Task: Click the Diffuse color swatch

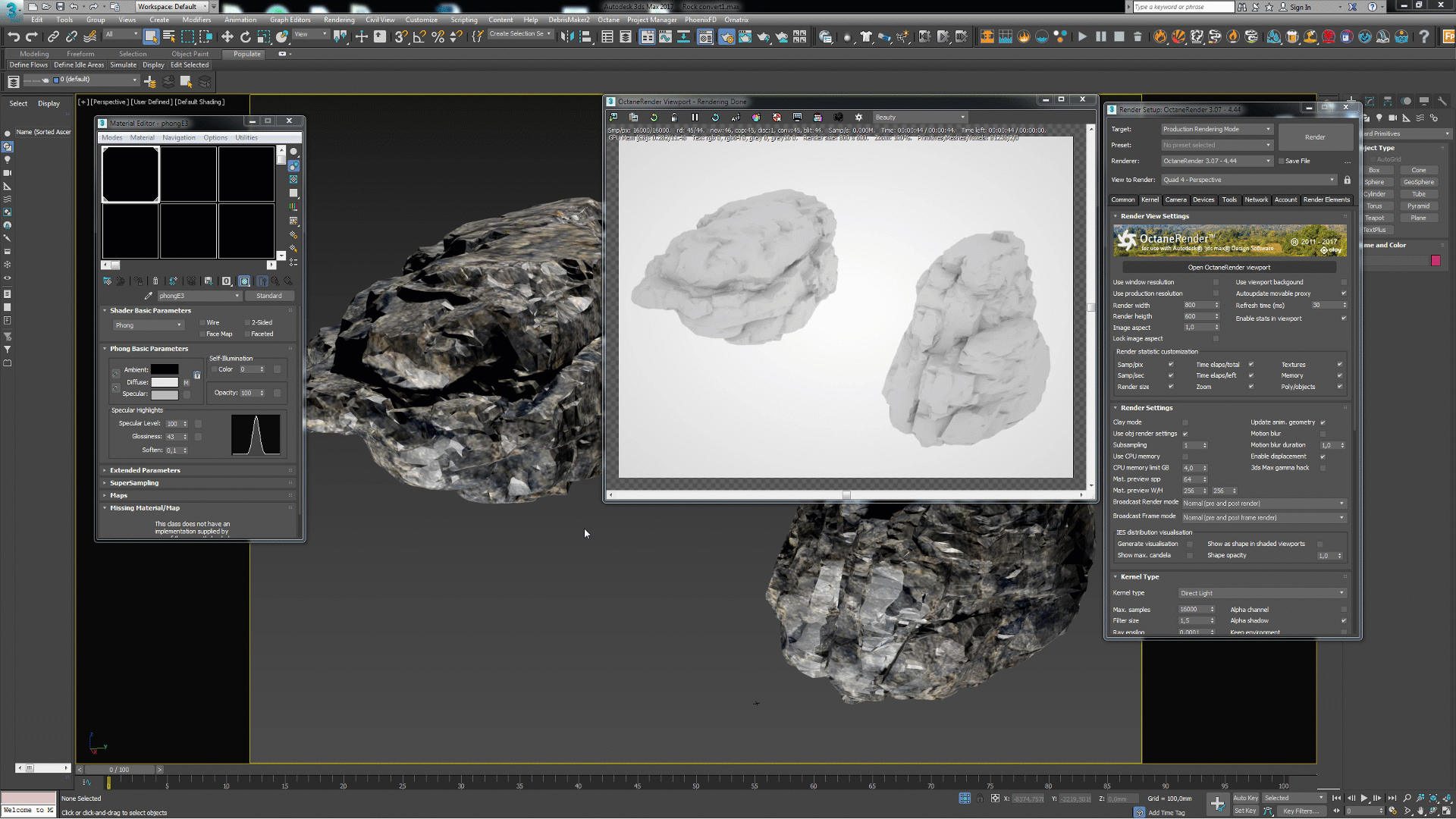Action: point(165,382)
